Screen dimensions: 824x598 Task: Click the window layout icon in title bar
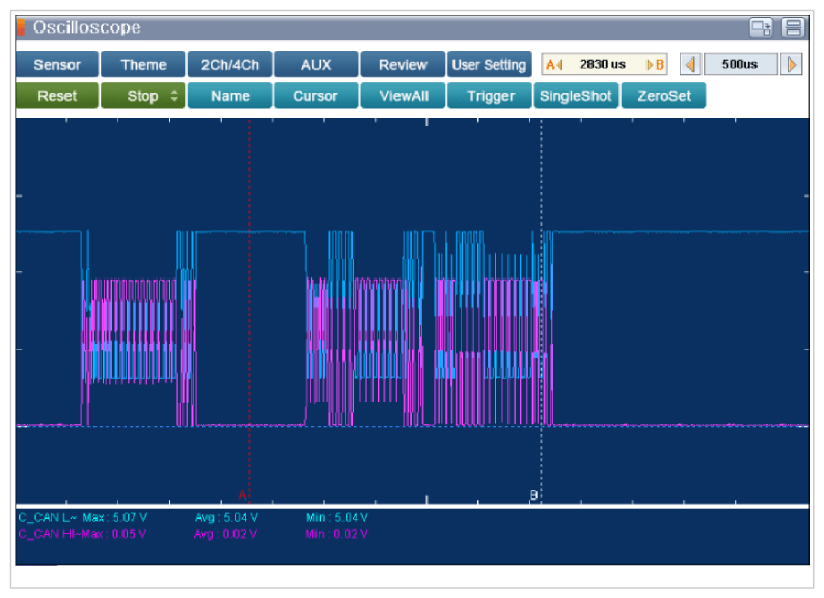pos(761,28)
